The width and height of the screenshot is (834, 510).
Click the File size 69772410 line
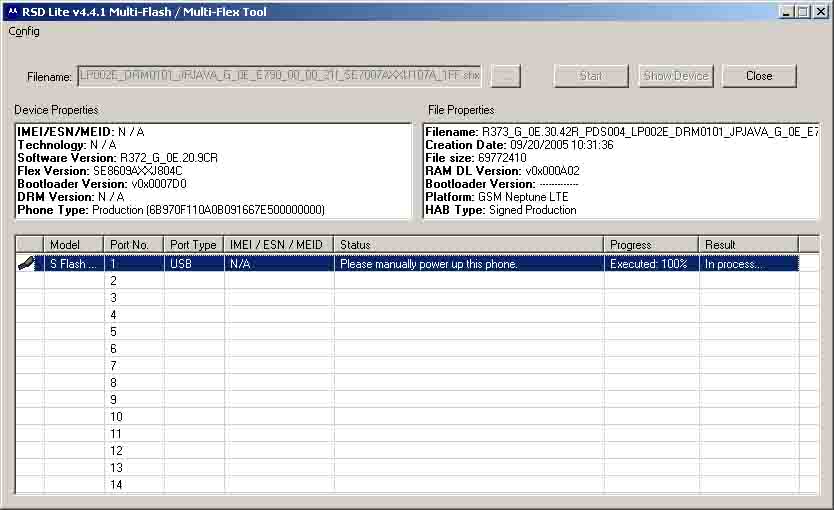[x=476, y=158]
